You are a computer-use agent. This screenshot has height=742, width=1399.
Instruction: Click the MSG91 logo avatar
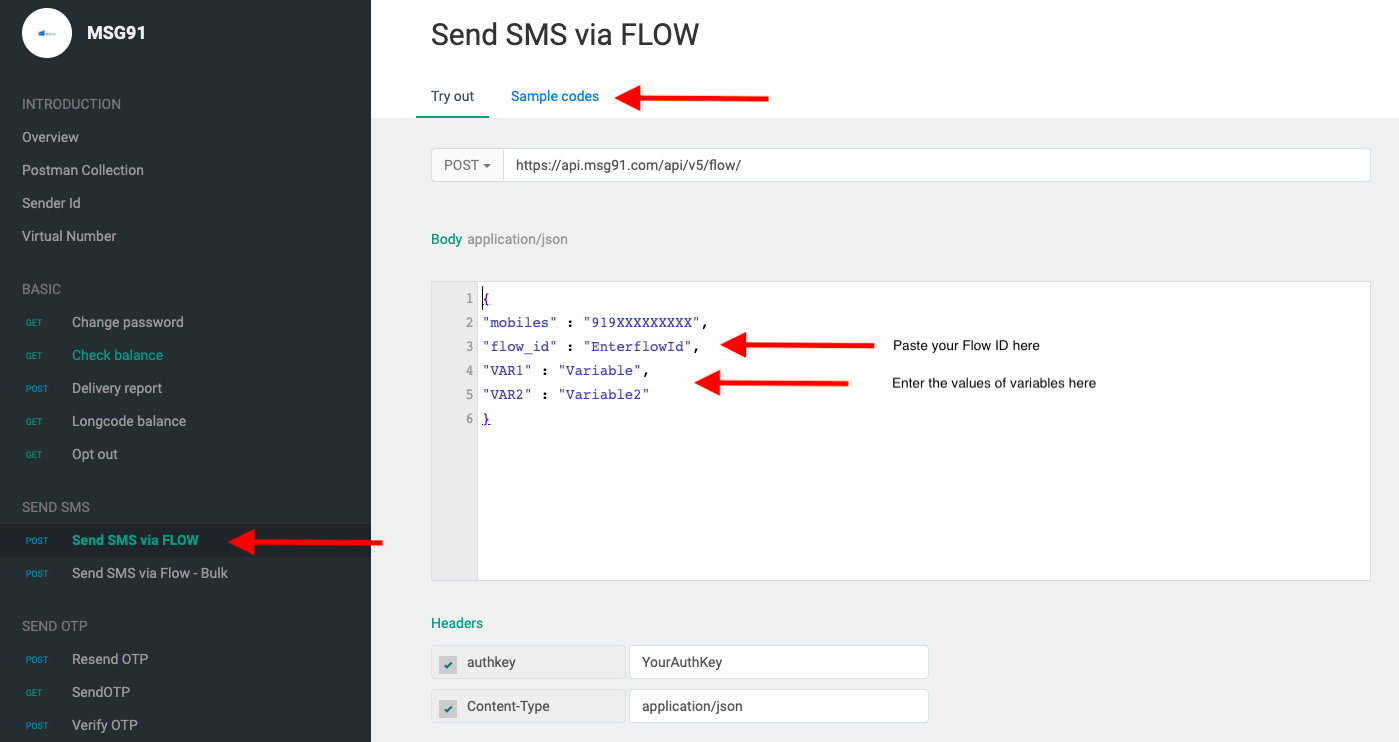[x=47, y=33]
